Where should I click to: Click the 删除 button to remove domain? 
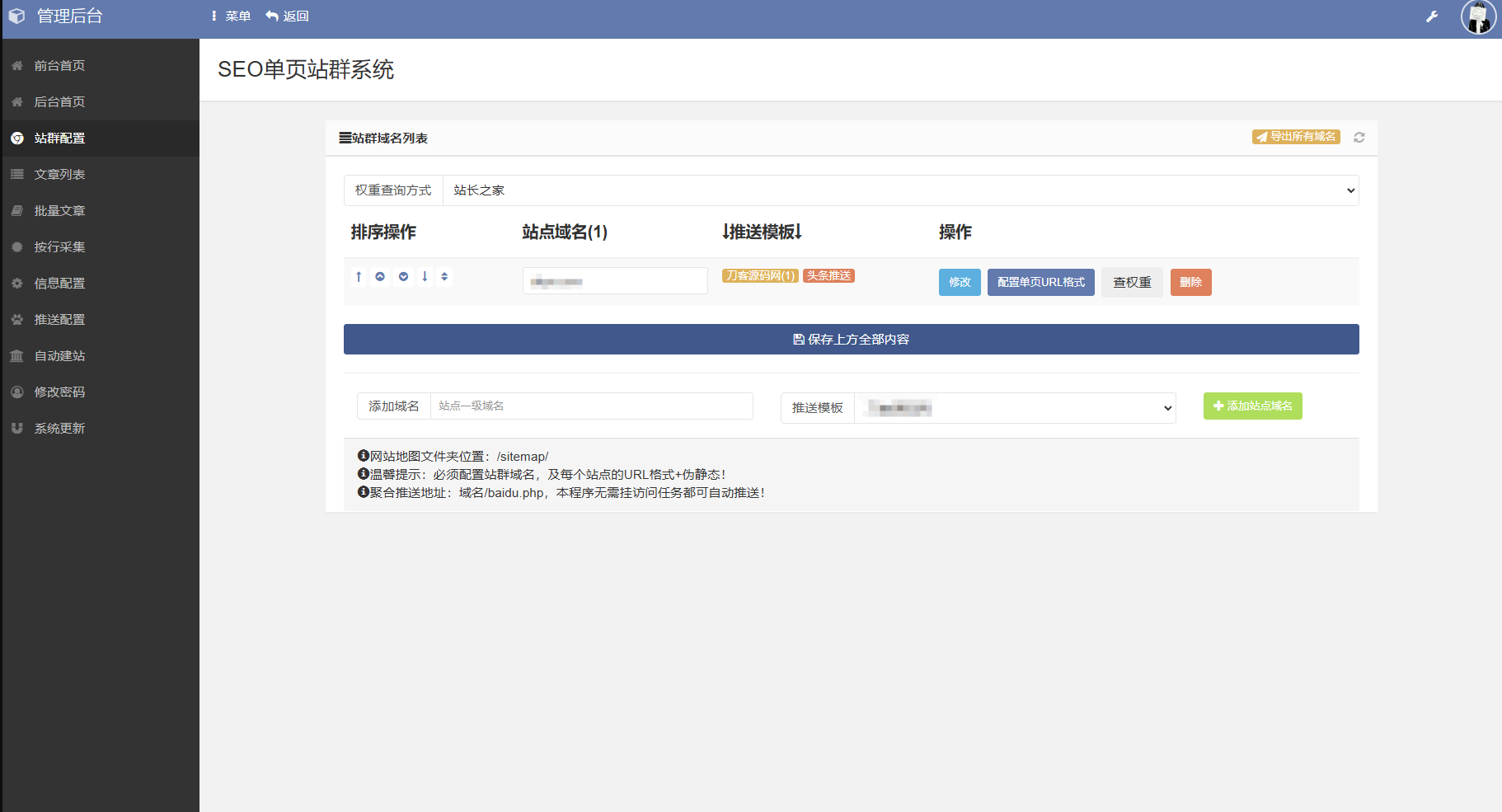[x=1190, y=282]
